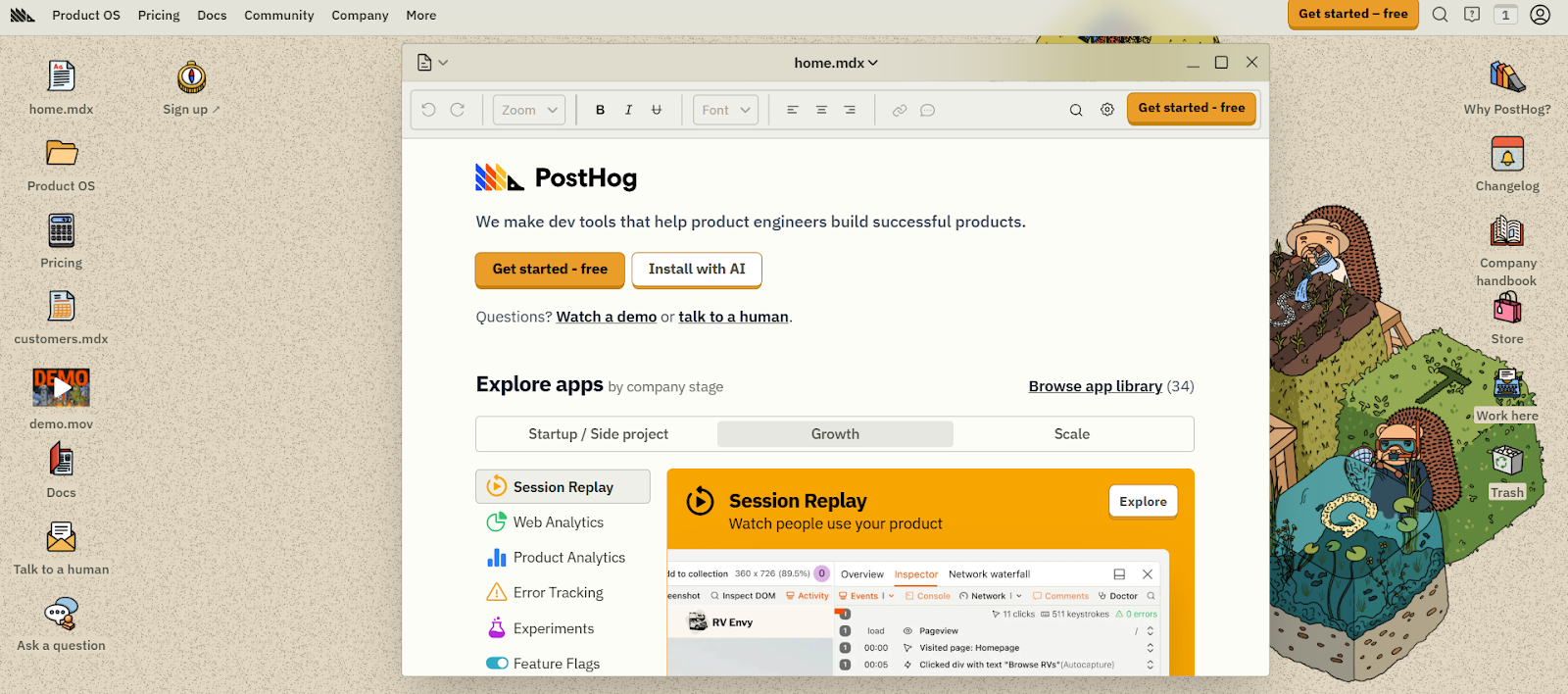Toggle bold formatting
The image size is (1568, 694).
pos(600,110)
